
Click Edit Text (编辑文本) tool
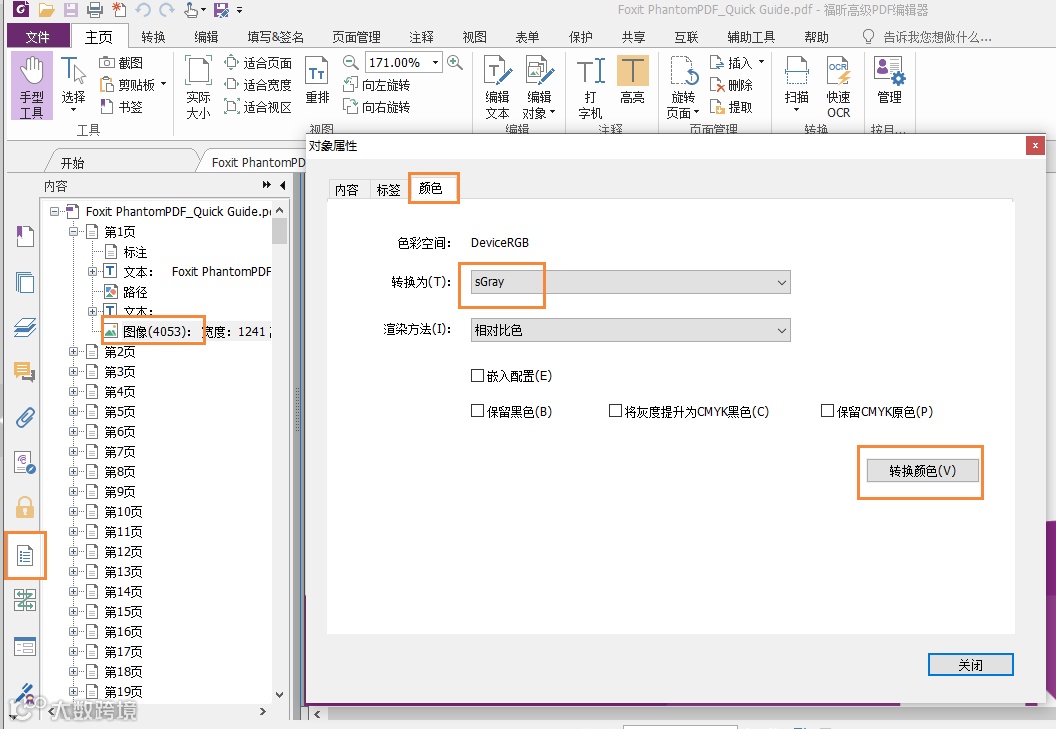pos(498,88)
